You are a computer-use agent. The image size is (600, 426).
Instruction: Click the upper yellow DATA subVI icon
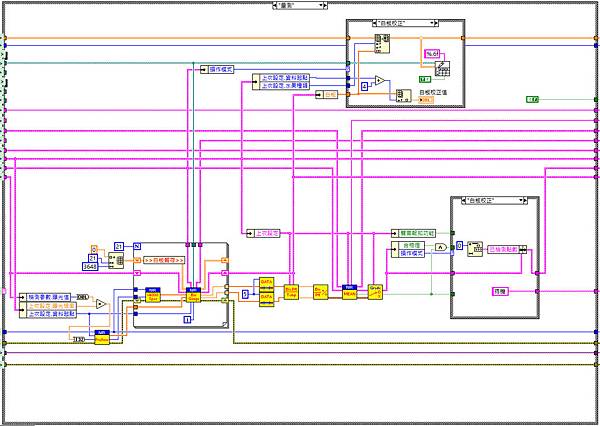[266, 283]
